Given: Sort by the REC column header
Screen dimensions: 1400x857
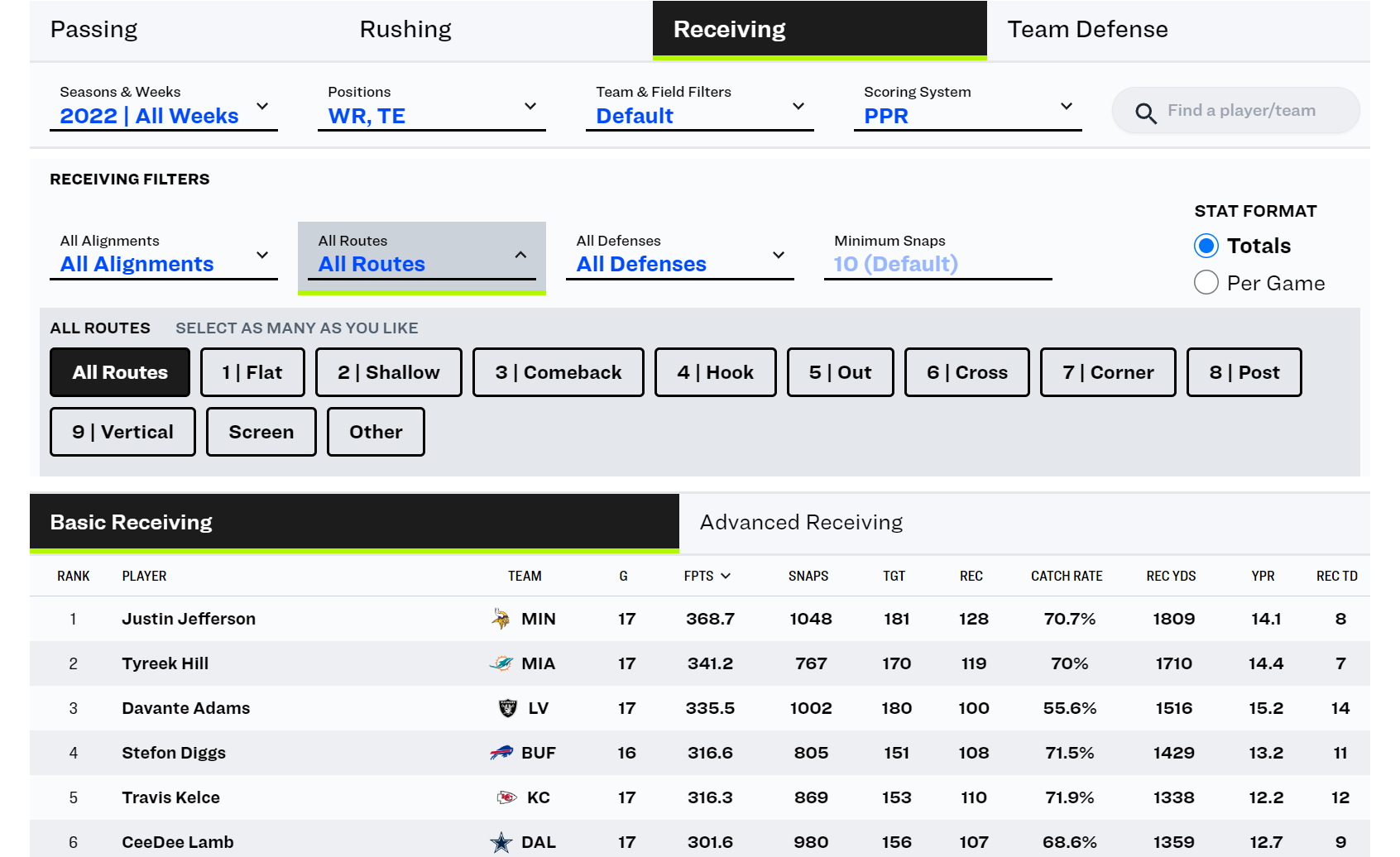Looking at the screenshot, I should tap(971, 576).
